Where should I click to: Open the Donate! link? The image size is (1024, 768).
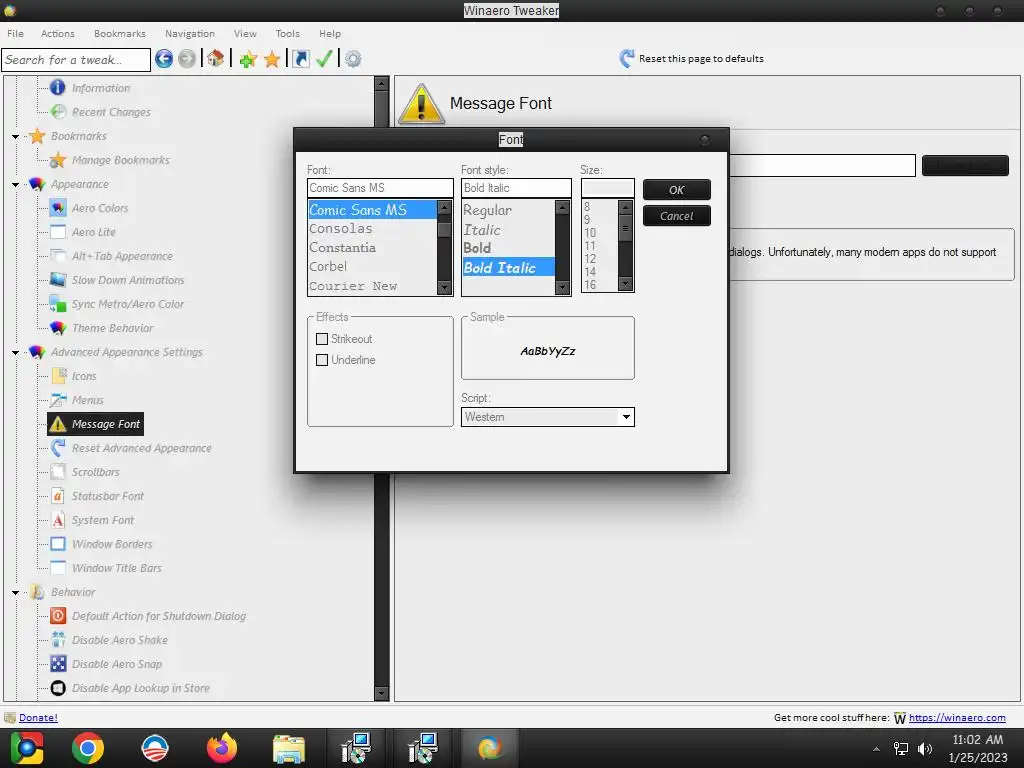point(38,718)
